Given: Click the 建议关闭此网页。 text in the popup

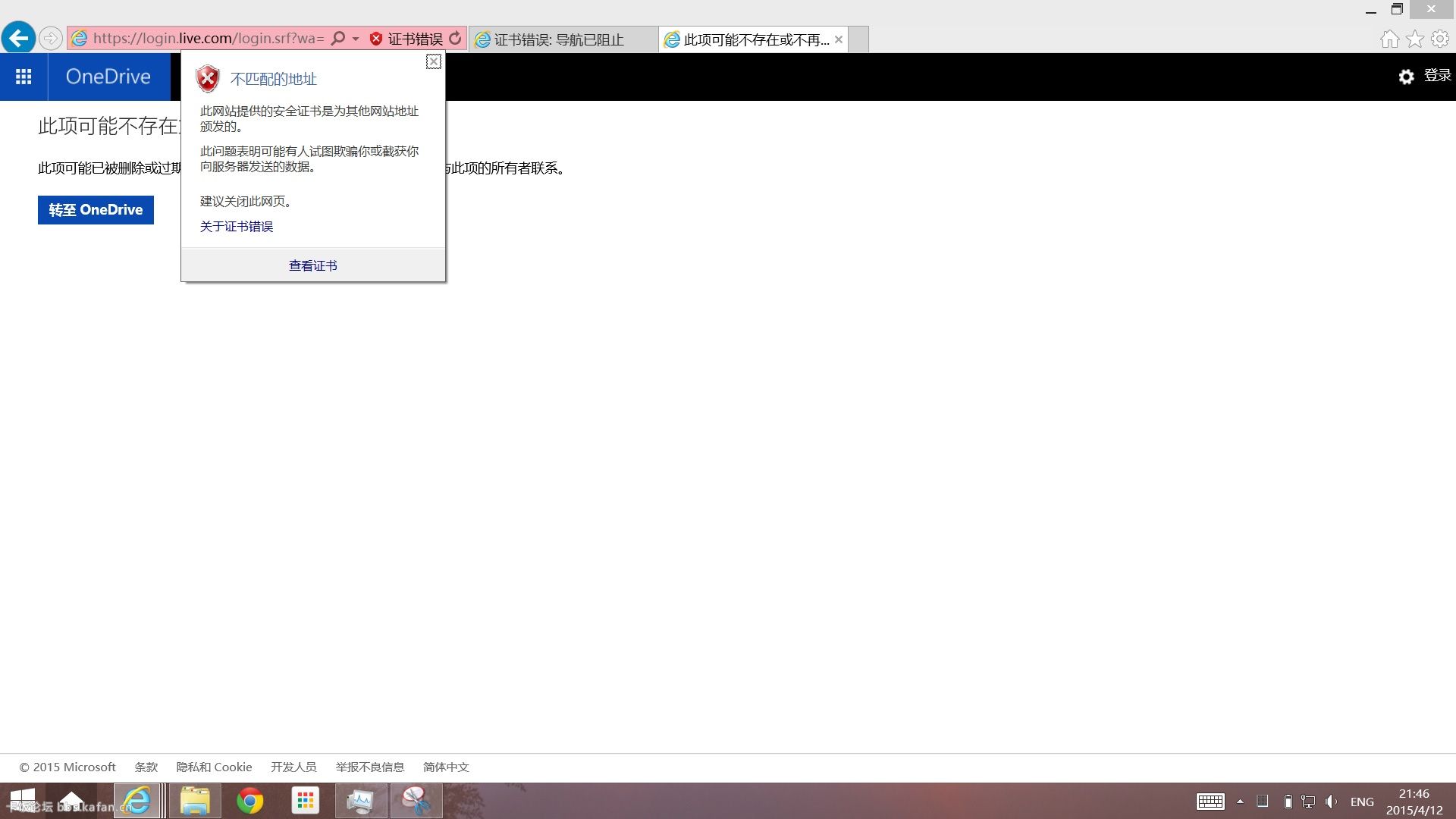Looking at the screenshot, I should click(x=246, y=202).
